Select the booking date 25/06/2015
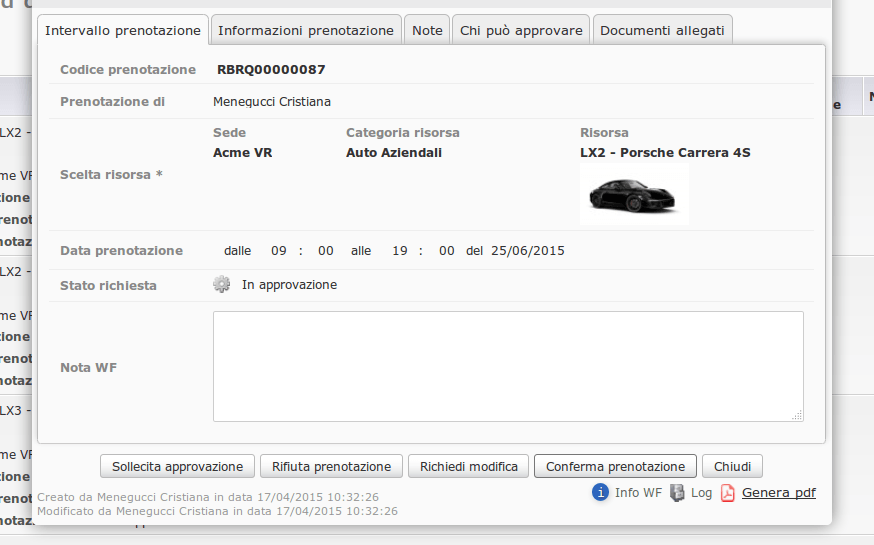This screenshot has width=874, height=545. click(527, 251)
